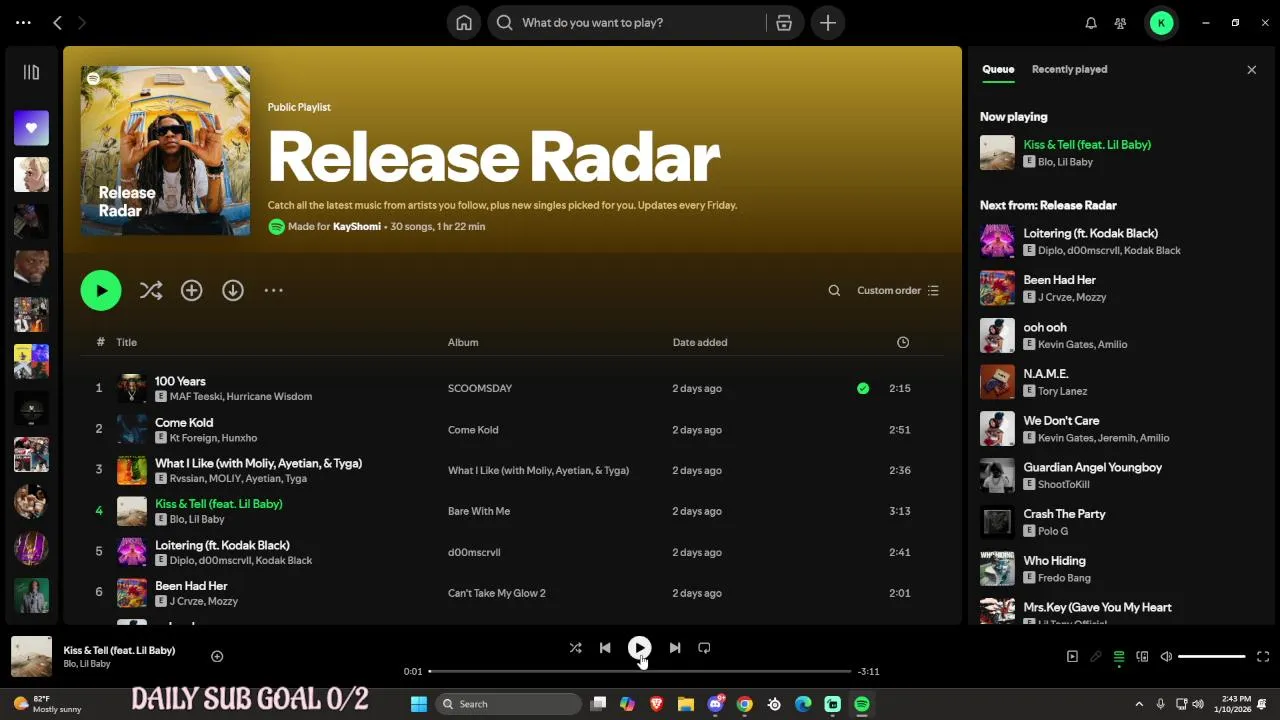
Task: Open the Custom order sort dropdown
Action: point(898,290)
